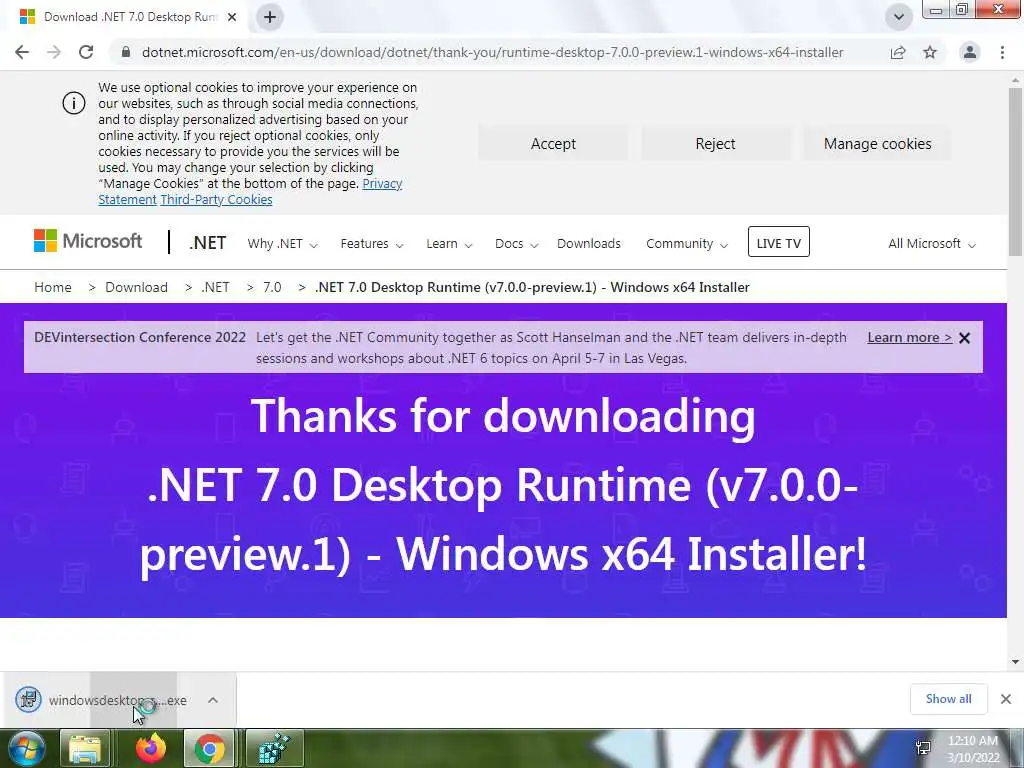Open the Chrome three-dot menu
1024x768 pixels.
1002,52
